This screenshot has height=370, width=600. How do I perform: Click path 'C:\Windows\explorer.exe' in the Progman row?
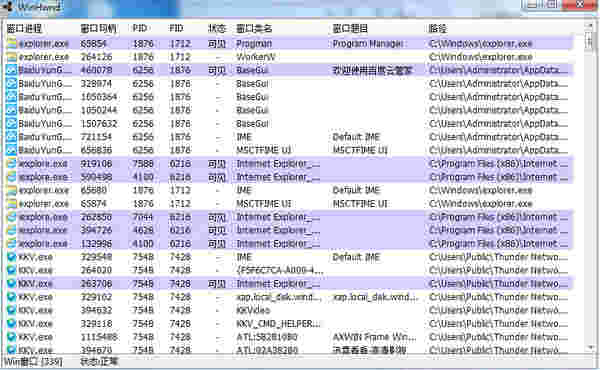click(x=481, y=43)
